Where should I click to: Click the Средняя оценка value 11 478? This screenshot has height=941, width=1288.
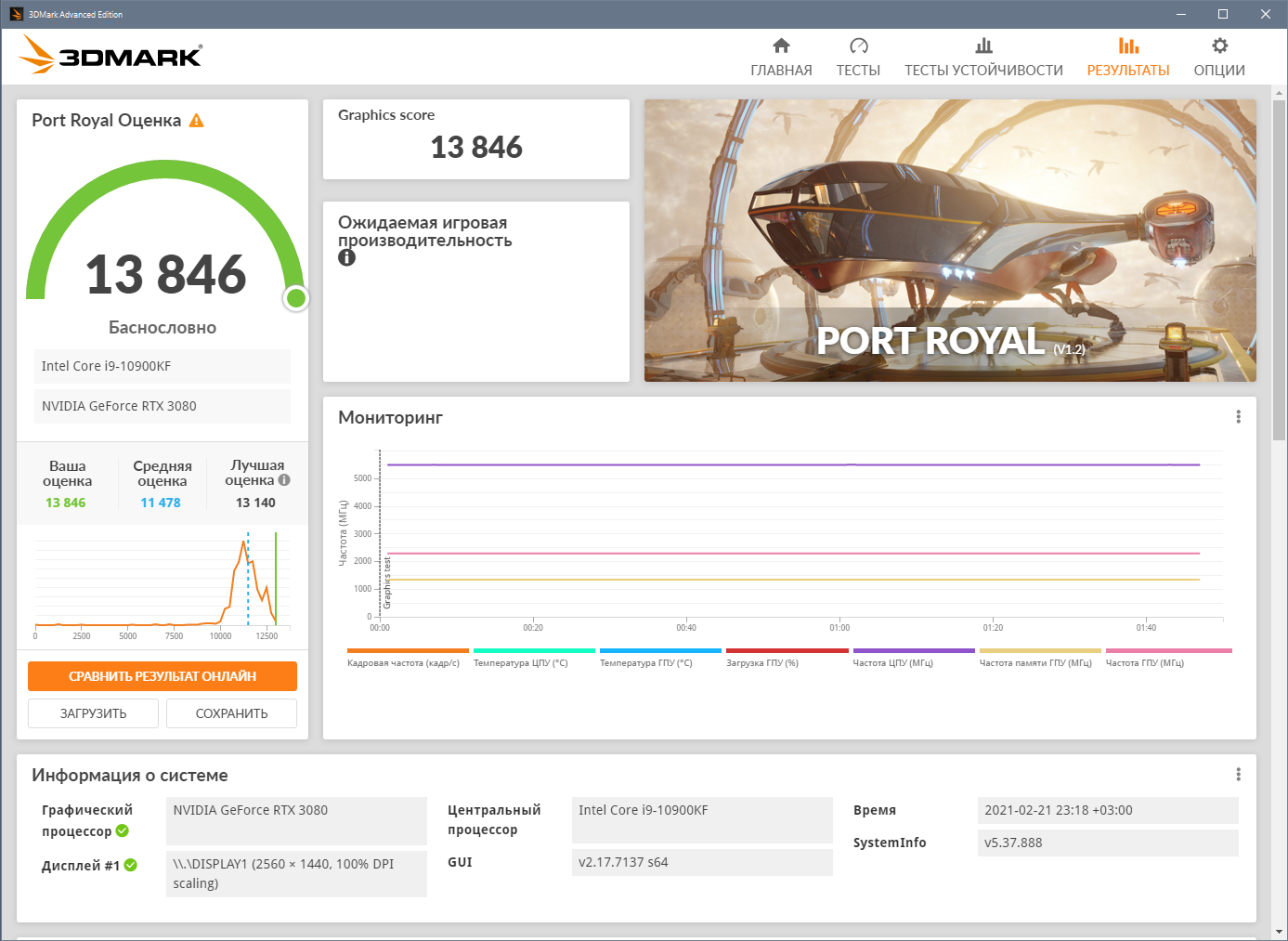[x=161, y=503]
